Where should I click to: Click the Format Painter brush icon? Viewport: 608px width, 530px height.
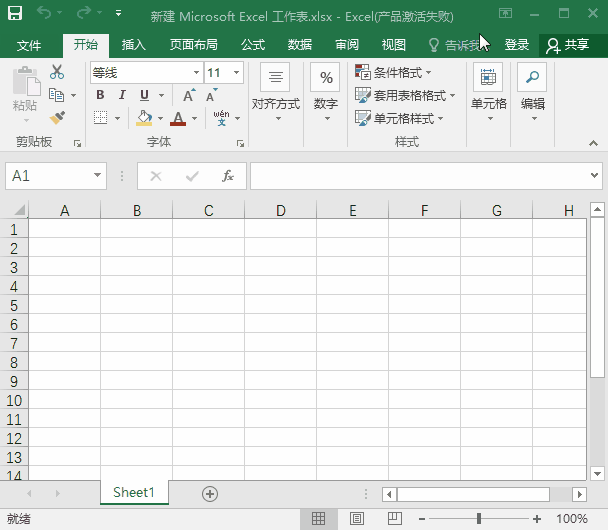coord(57,117)
